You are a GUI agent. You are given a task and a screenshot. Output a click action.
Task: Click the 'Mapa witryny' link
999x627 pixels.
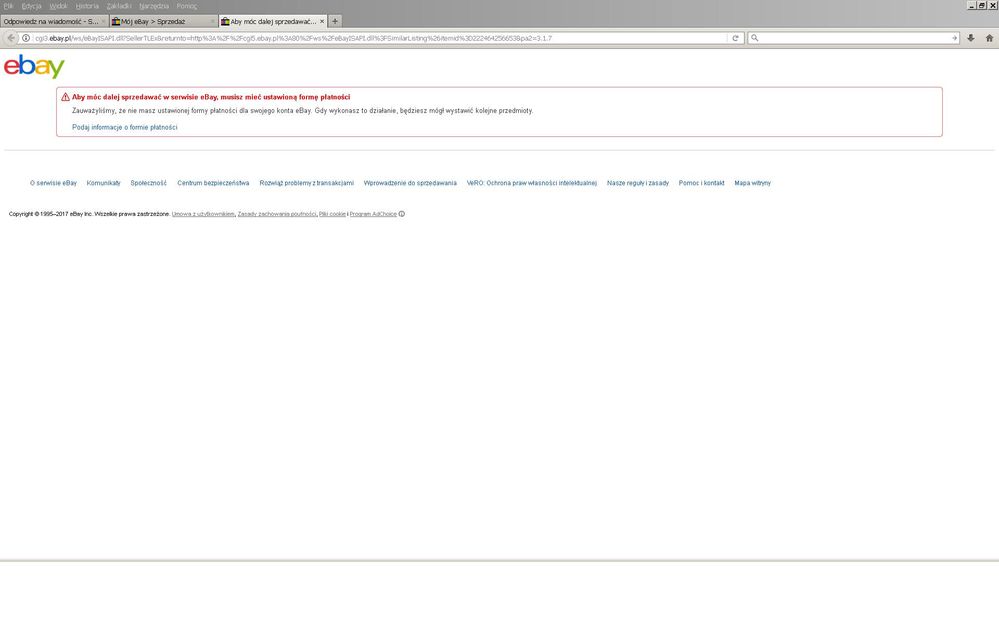click(752, 183)
